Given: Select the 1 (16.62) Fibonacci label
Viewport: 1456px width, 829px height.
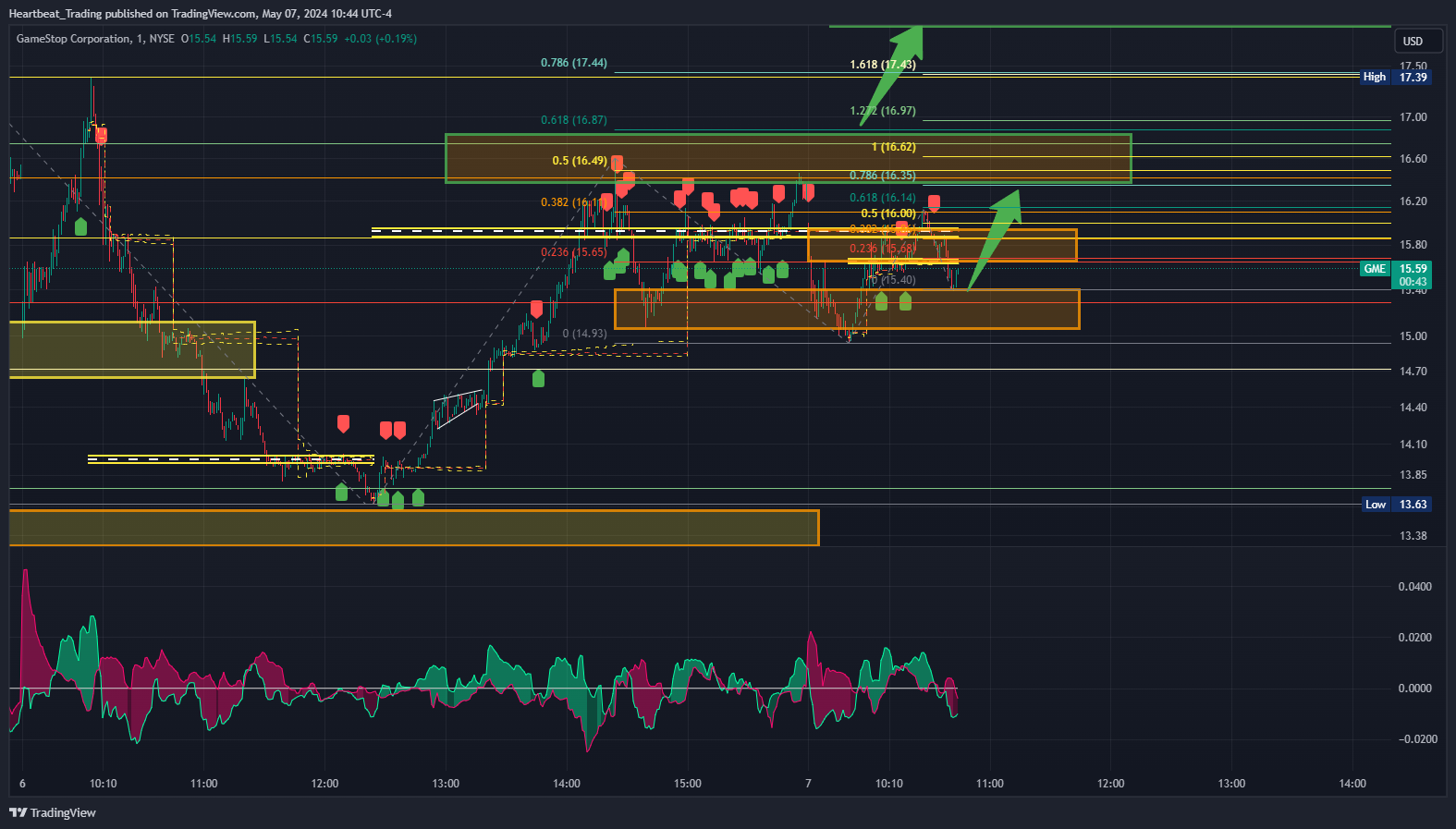Looking at the screenshot, I should (x=894, y=147).
